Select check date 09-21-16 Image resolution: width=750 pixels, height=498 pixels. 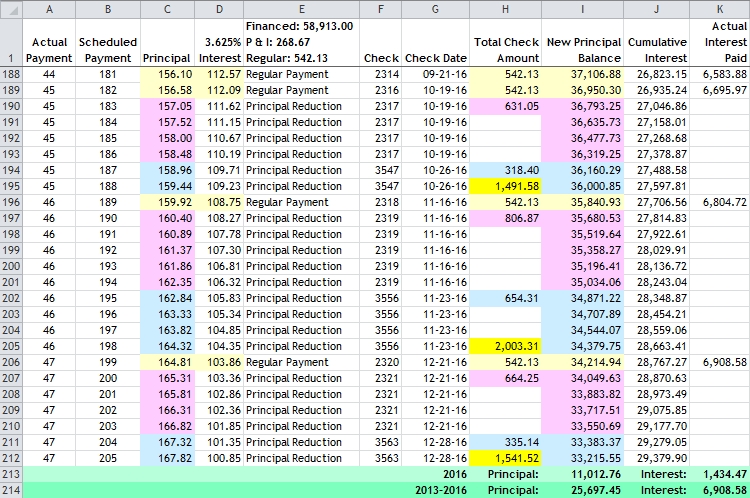tap(436, 74)
